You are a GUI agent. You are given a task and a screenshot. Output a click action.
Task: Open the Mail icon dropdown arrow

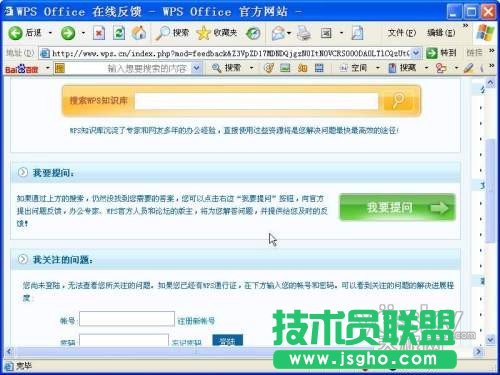pyautogui.click(x=289, y=33)
